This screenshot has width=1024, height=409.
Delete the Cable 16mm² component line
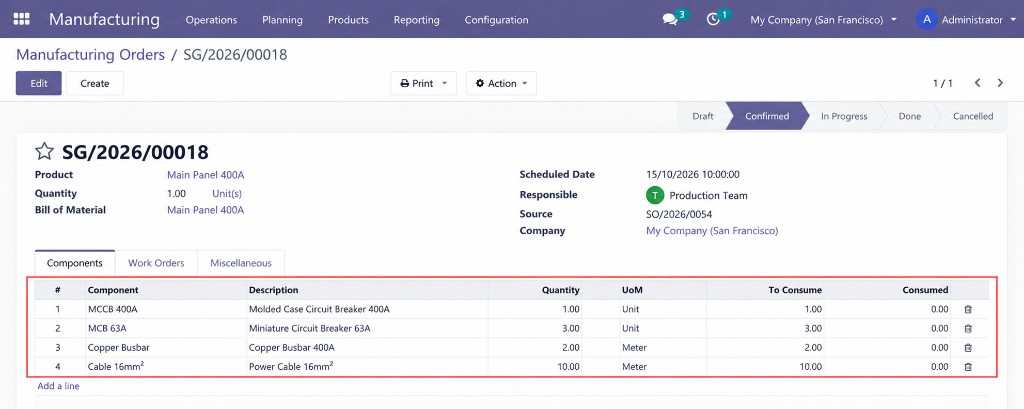(968, 367)
